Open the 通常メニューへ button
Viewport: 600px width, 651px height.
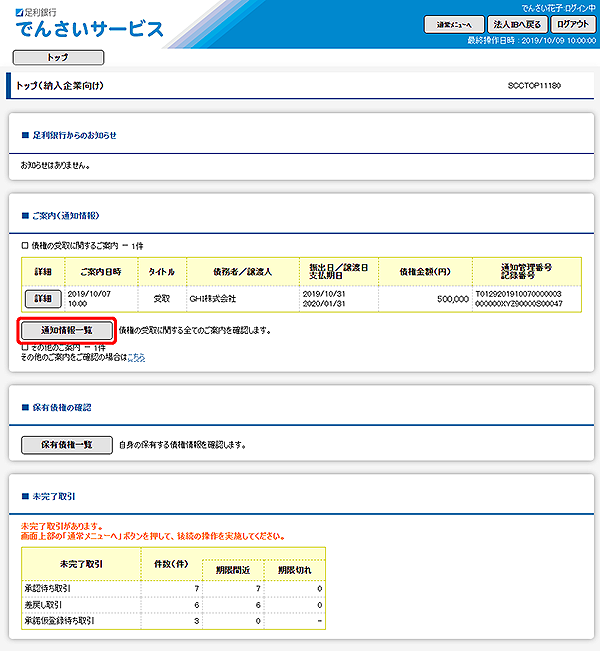click(455, 24)
